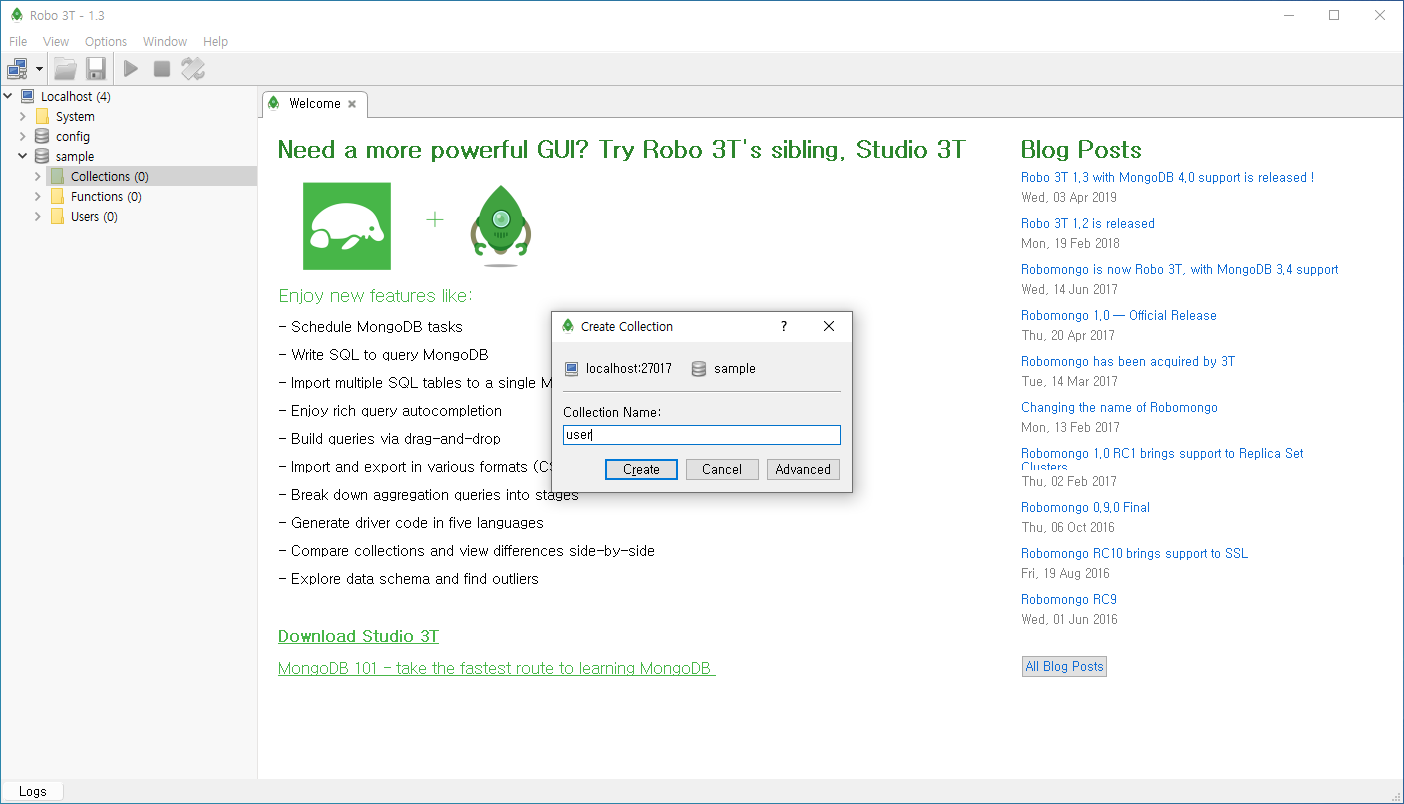This screenshot has width=1404, height=804.
Task: Open Robomongo acquired by 3T post
Action: [1128, 361]
